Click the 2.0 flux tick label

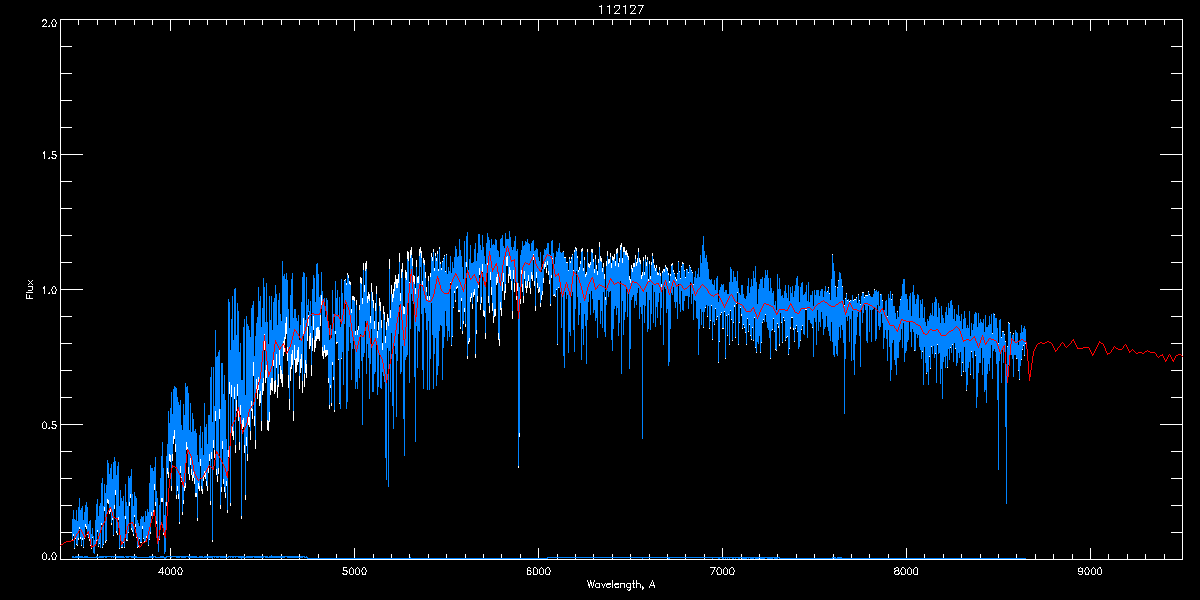click(46, 22)
